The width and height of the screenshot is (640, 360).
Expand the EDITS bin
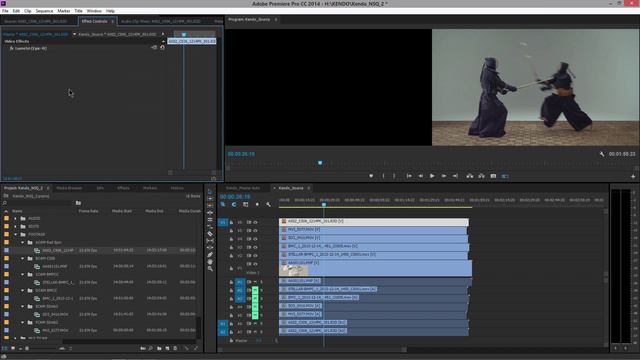pyautogui.click(x=16, y=227)
